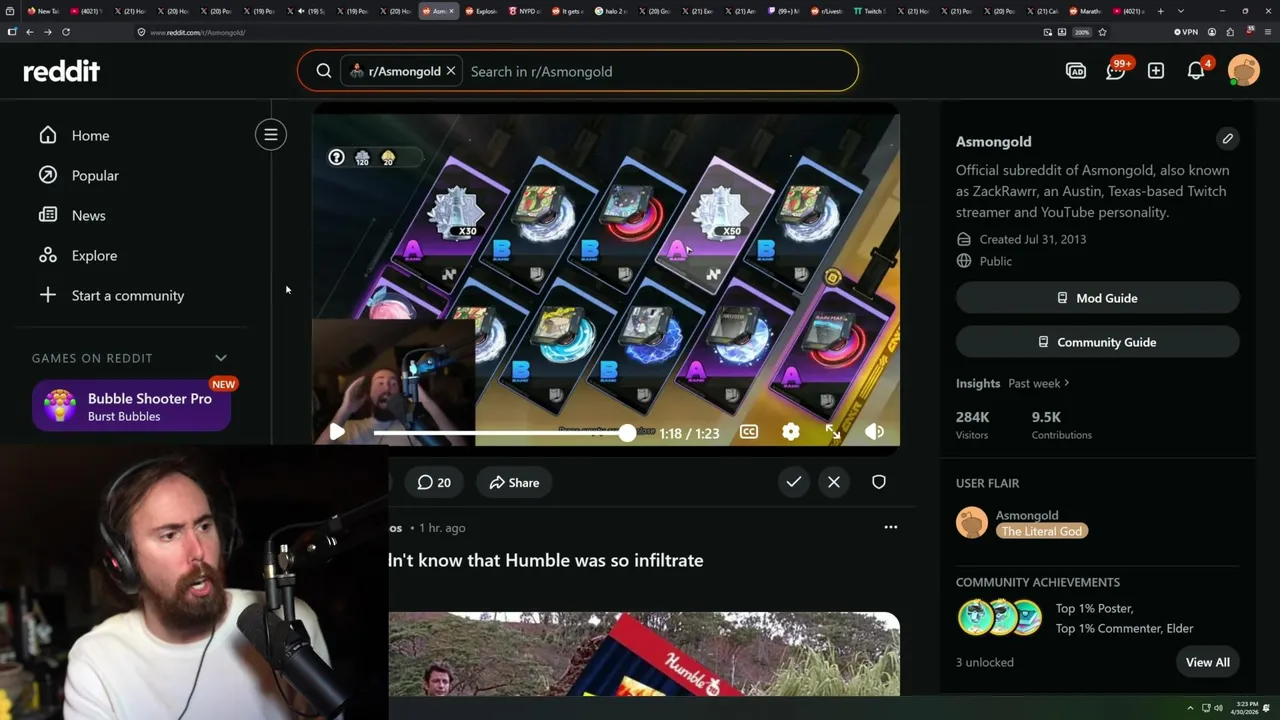Bookmark this page with star icon

[x=1102, y=32]
